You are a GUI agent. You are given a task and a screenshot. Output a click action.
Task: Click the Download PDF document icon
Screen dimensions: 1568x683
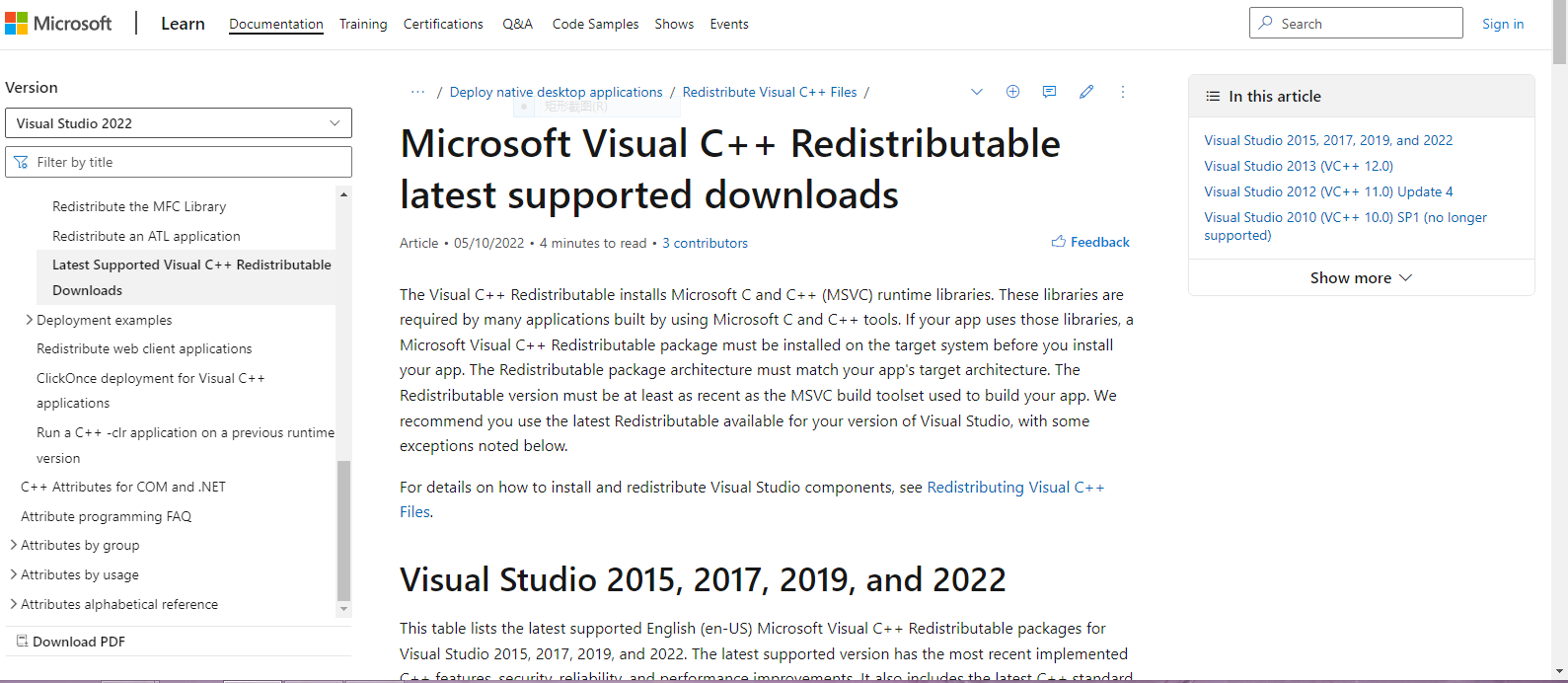[22, 642]
